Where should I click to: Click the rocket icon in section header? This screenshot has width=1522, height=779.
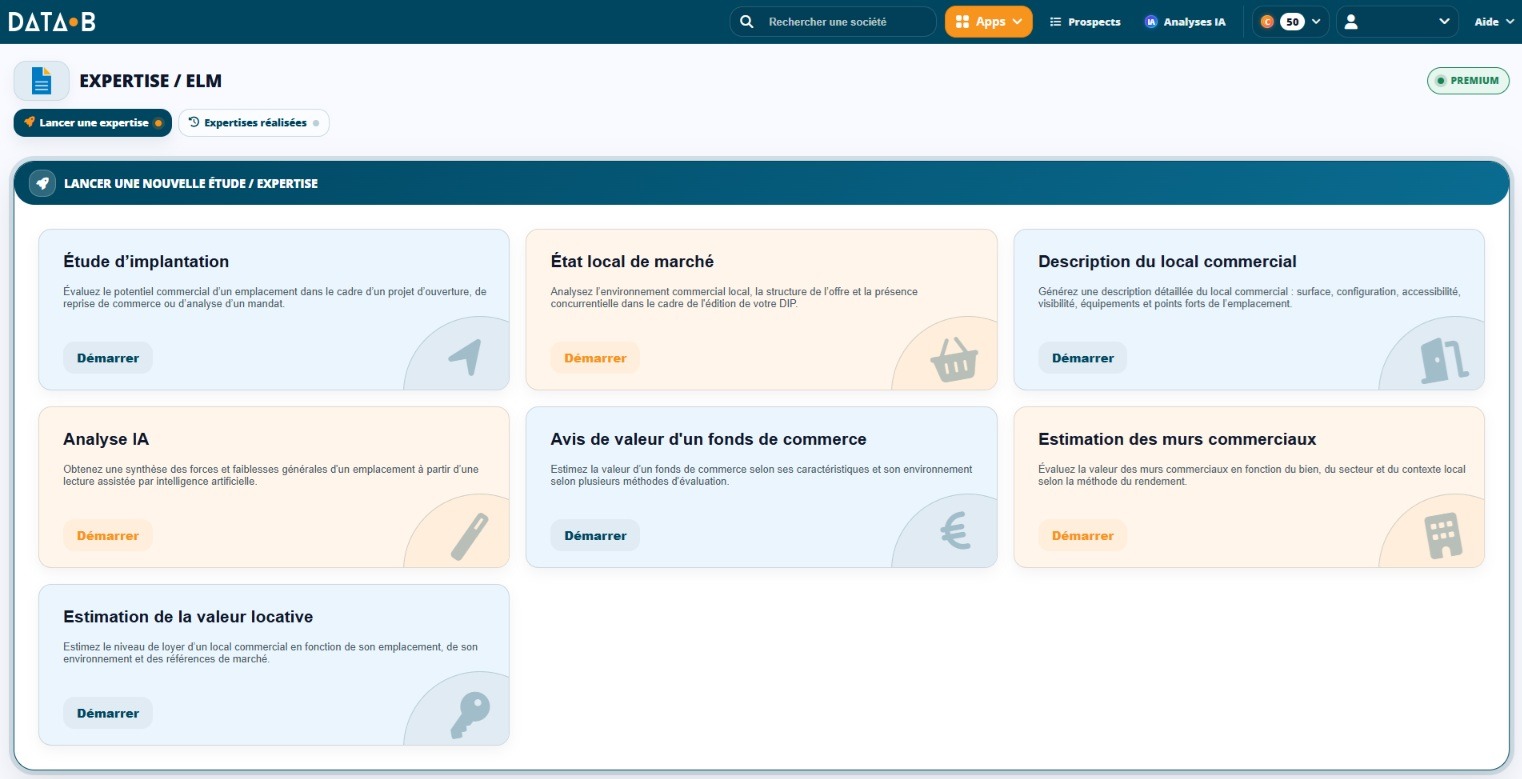click(x=42, y=183)
